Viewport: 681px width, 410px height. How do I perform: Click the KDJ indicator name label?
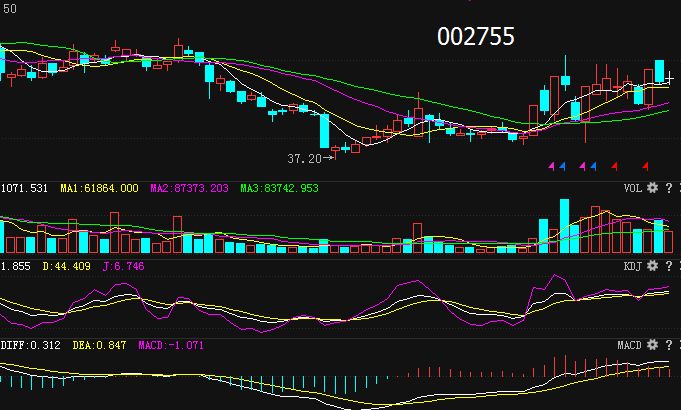[x=633, y=266]
